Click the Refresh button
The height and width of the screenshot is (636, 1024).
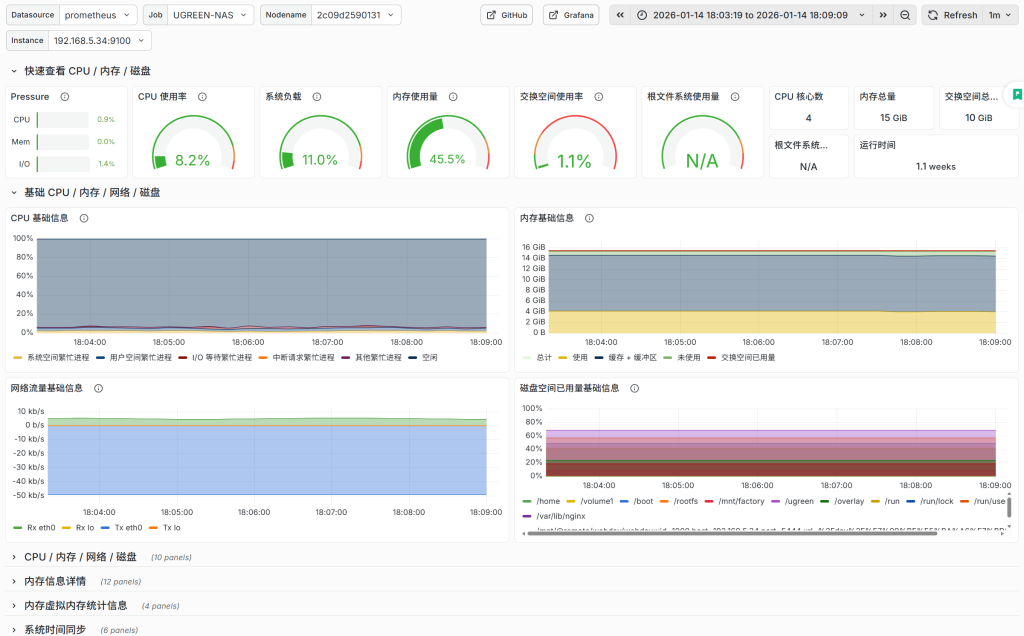(x=952, y=15)
